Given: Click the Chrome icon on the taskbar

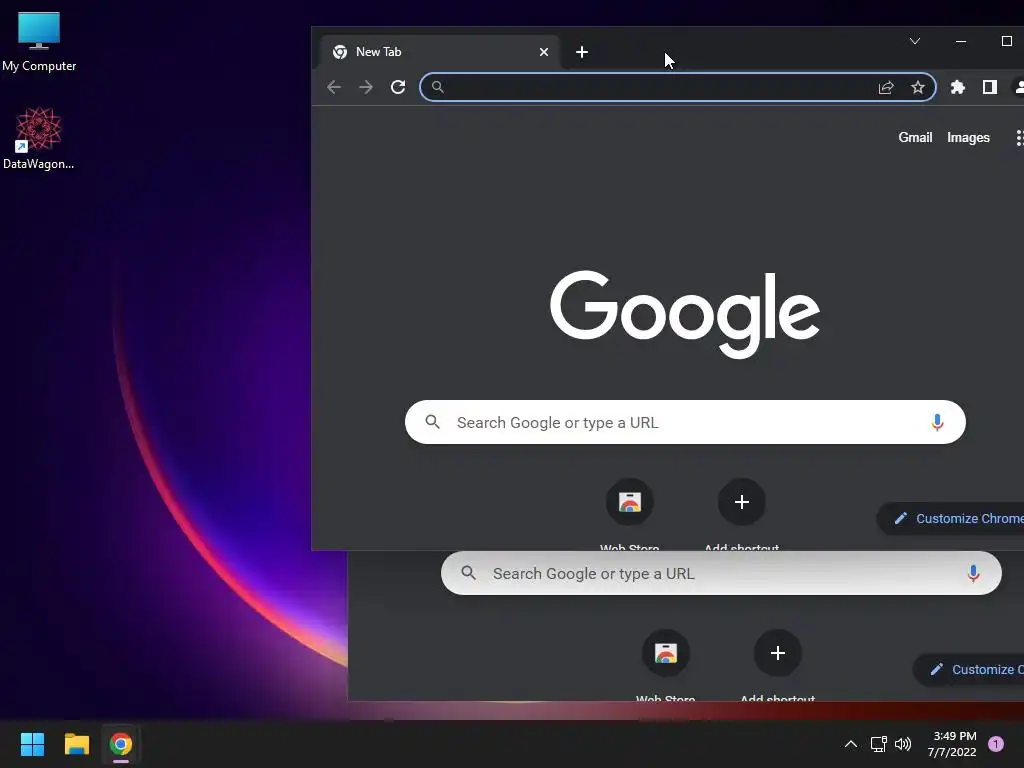Looking at the screenshot, I should click(121, 744).
